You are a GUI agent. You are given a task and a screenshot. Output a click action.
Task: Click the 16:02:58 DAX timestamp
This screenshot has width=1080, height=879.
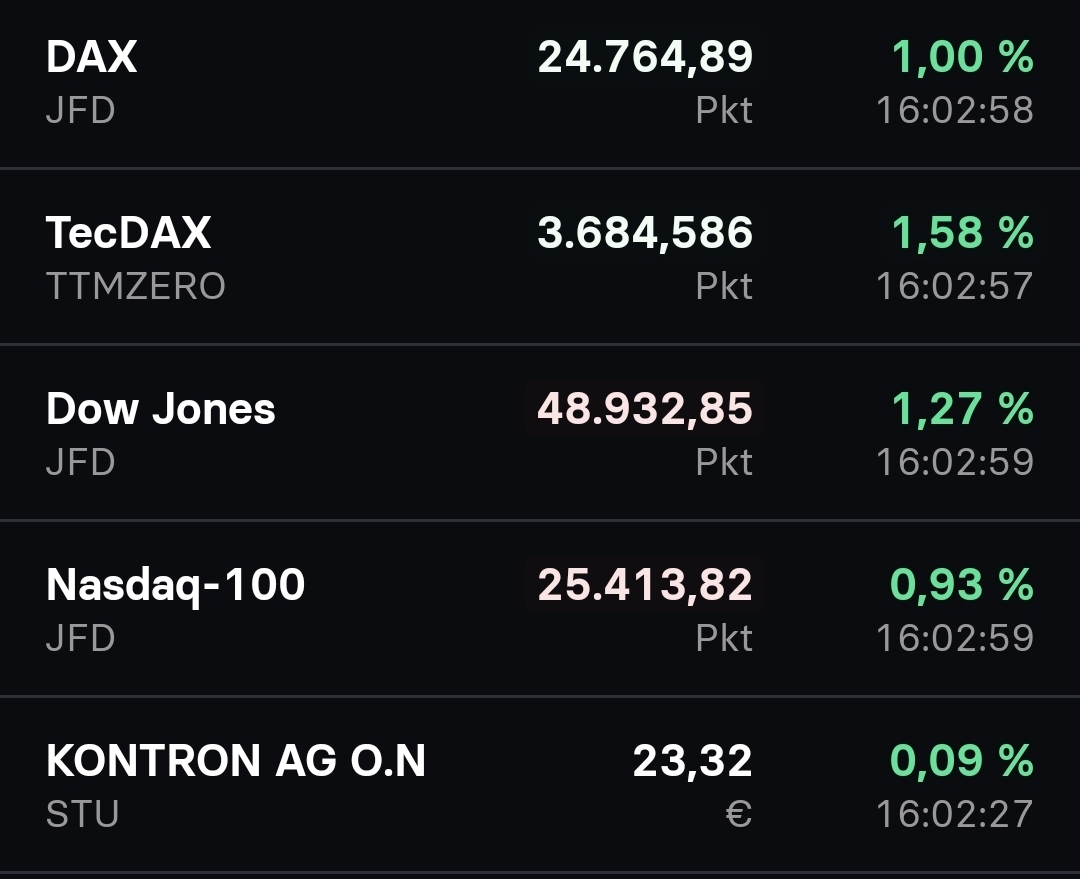point(954,110)
